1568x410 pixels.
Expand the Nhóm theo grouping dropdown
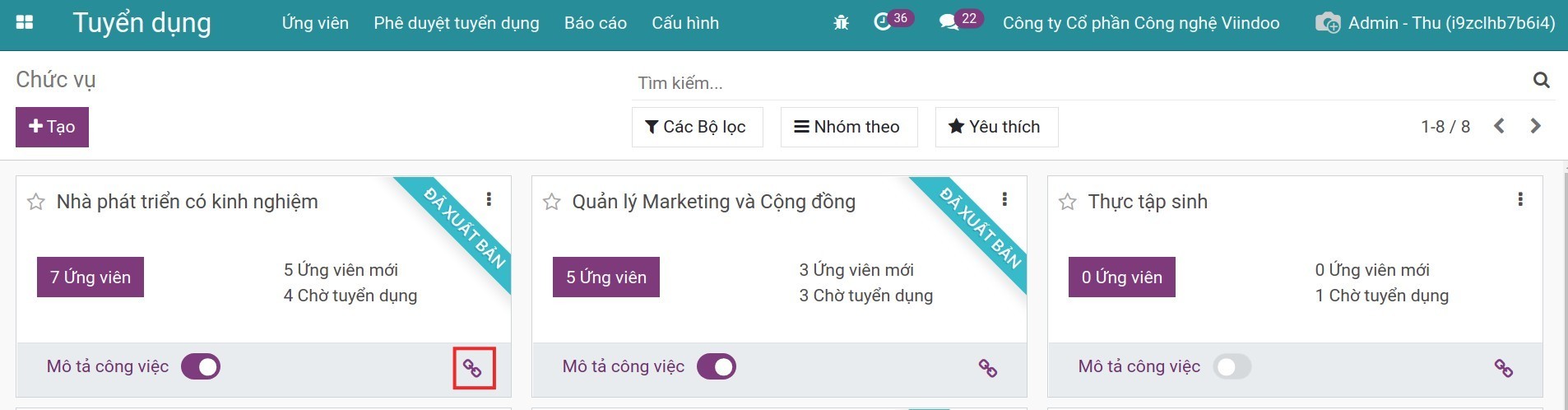pos(848,127)
